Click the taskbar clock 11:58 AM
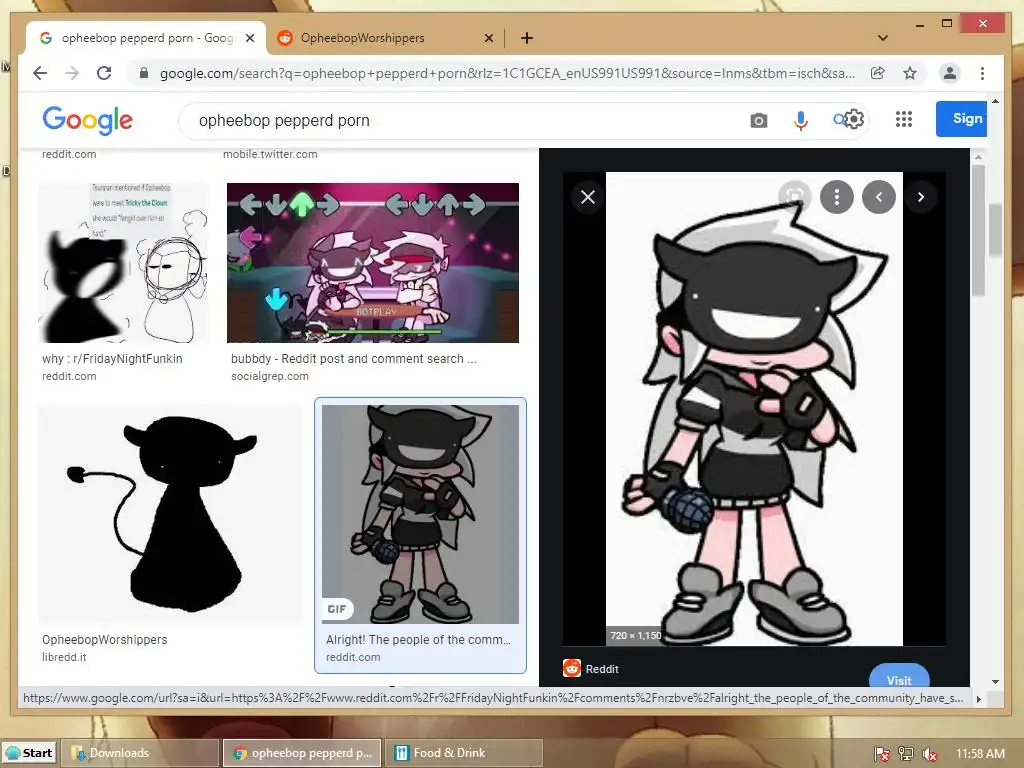This screenshot has width=1024, height=768. (x=980, y=754)
